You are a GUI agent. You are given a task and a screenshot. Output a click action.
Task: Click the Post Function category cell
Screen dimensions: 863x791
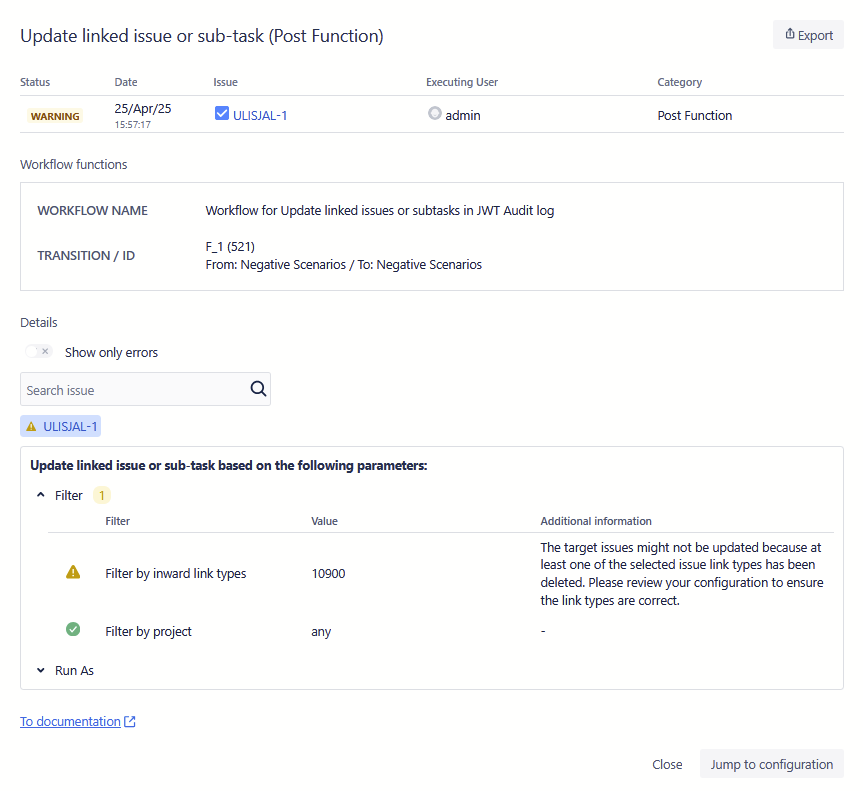pos(695,116)
